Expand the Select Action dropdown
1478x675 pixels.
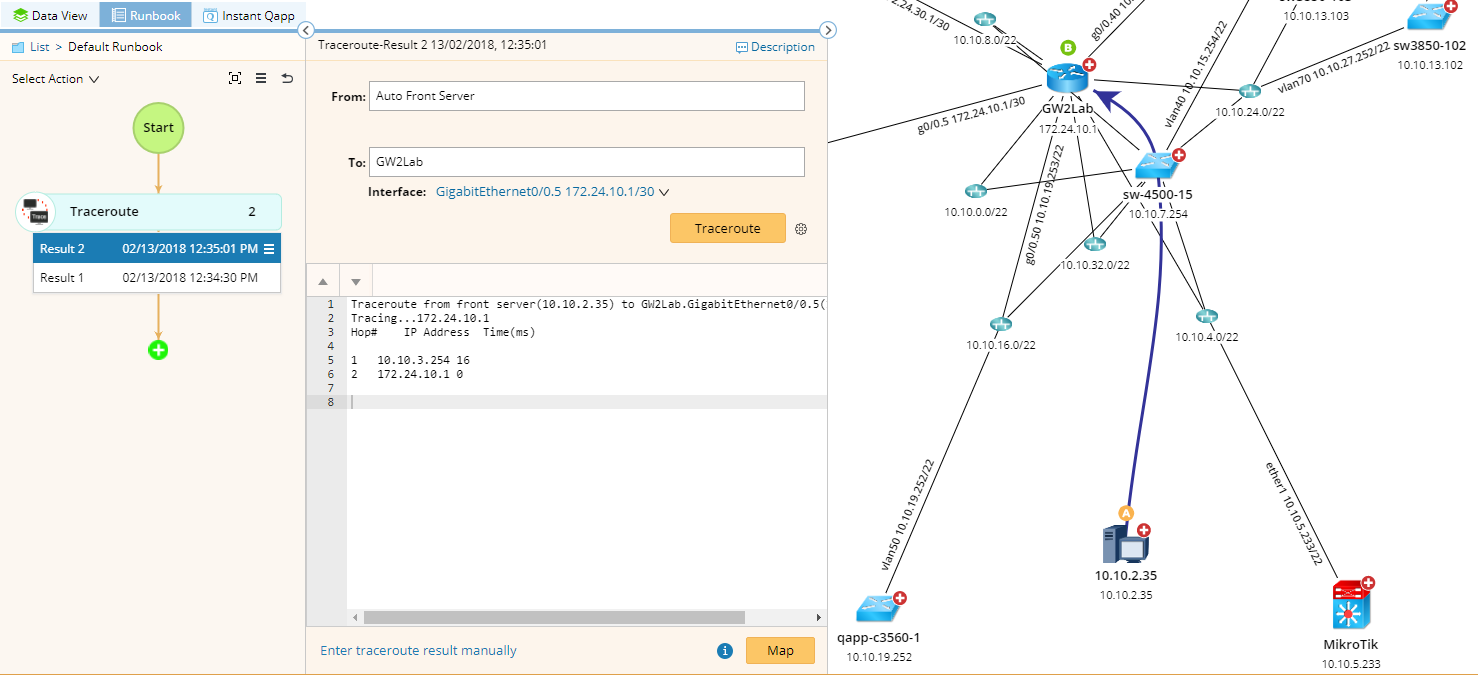[56, 79]
